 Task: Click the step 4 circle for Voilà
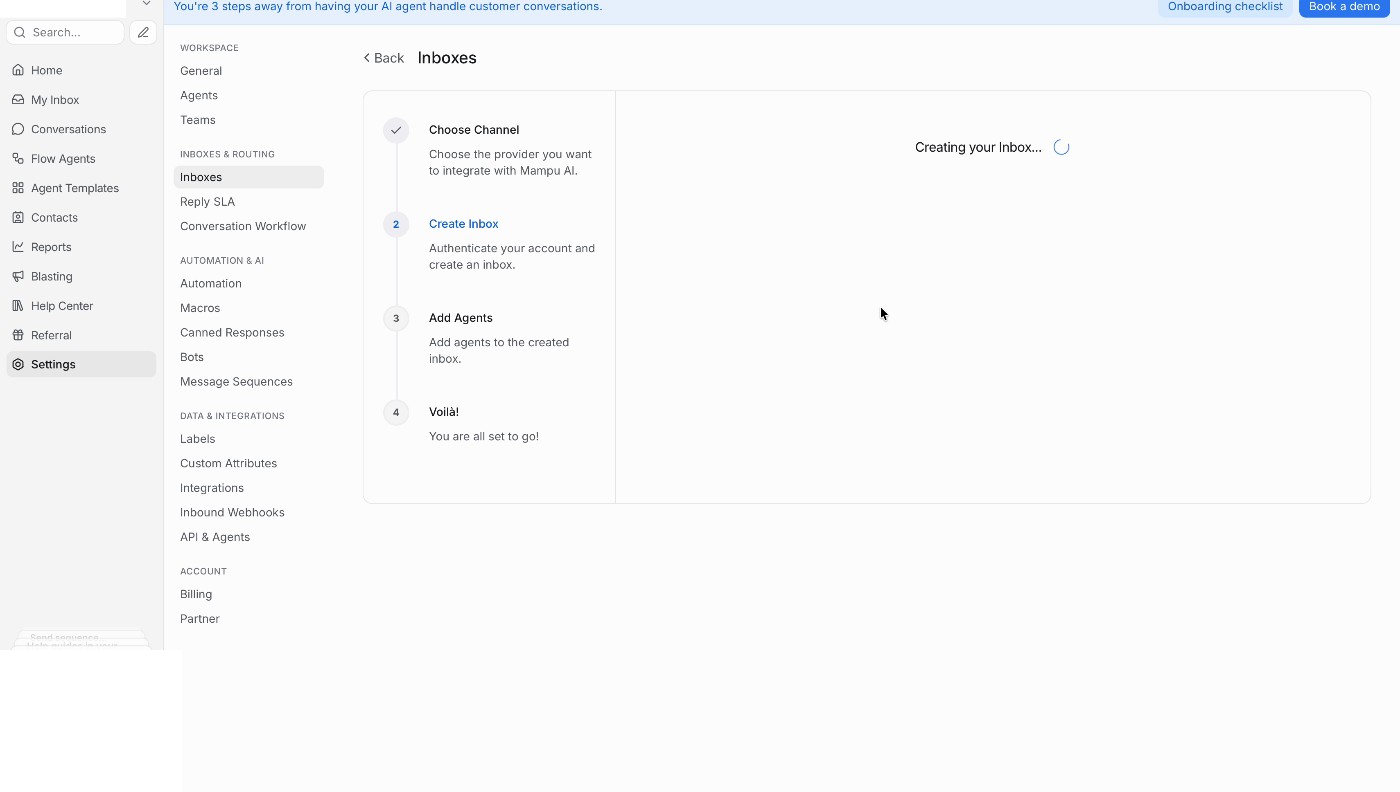coord(396,412)
